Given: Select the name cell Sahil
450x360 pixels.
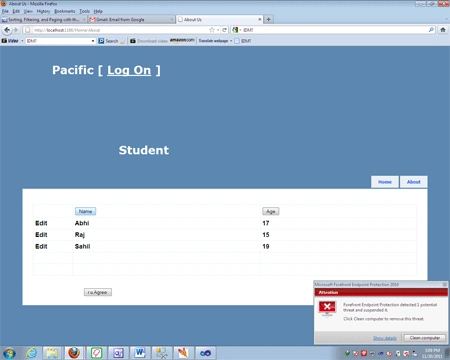Looking at the screenshot, I should pos(82,247).
